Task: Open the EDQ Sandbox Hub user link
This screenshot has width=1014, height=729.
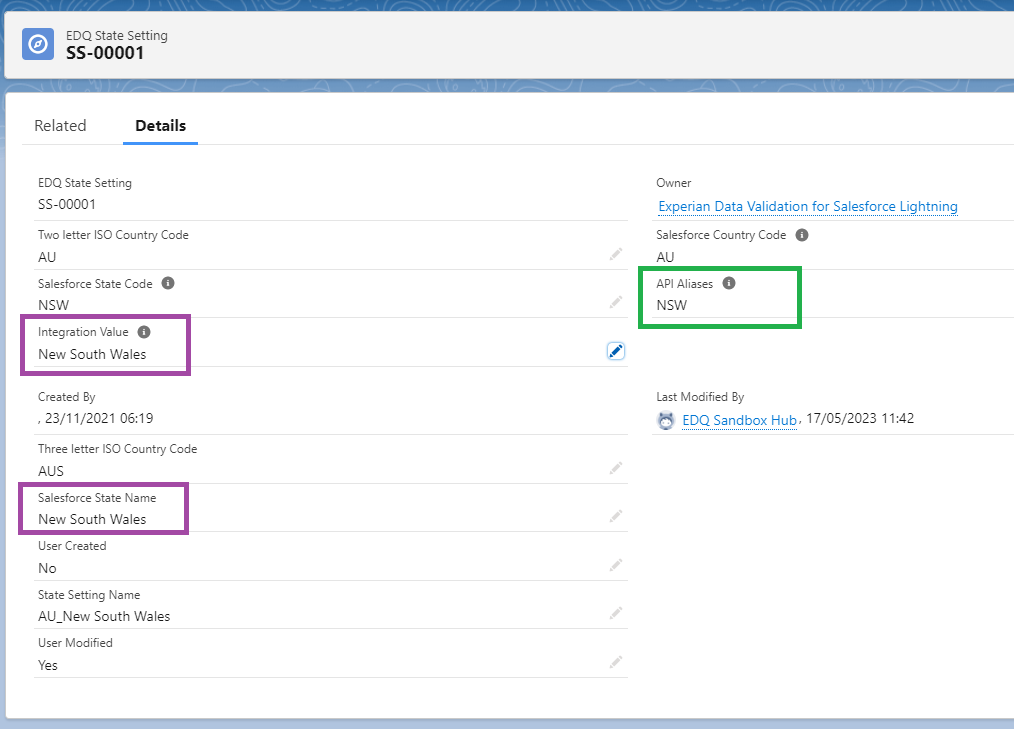Action: (739, 420)
